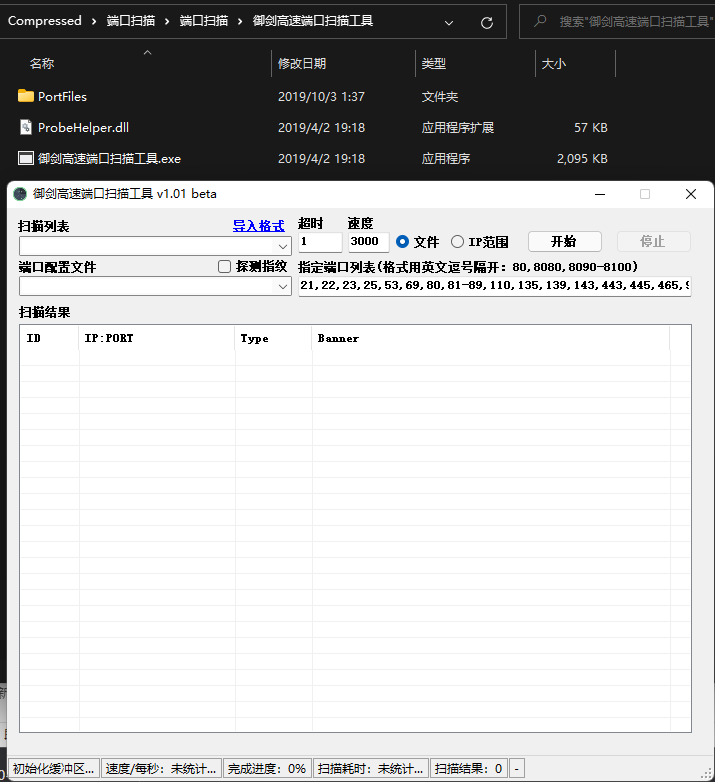Click the refresh icon in Explorer address bar
Image resolution: width=715 pixels, height=782 pixels.
(x=487, y=22)
